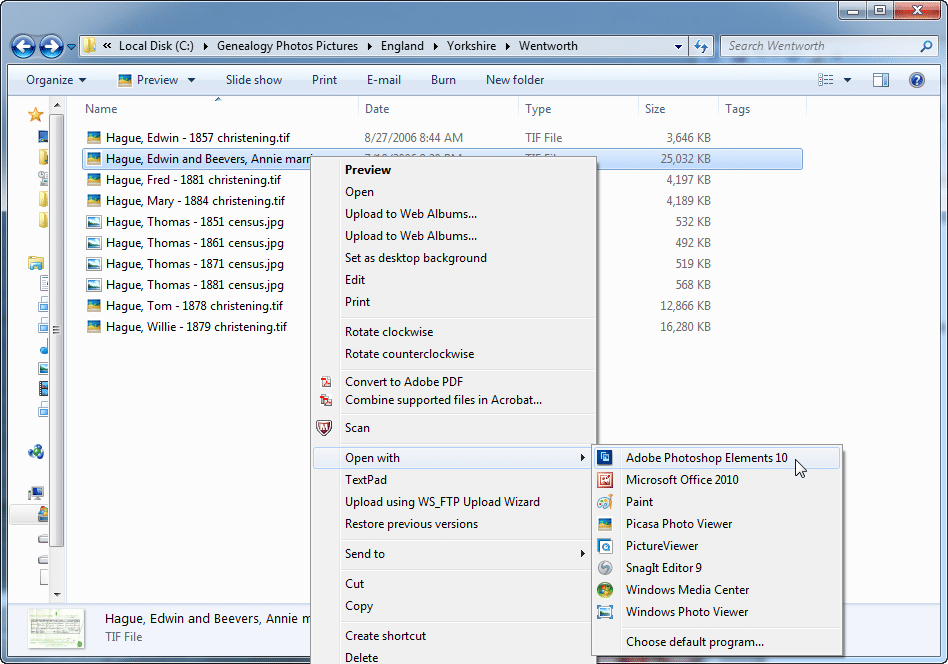This screenshot has height=664, width=948.
Task: Click the Windows Media Center icon
Action: pyautogui.click(x=605, y=590)
